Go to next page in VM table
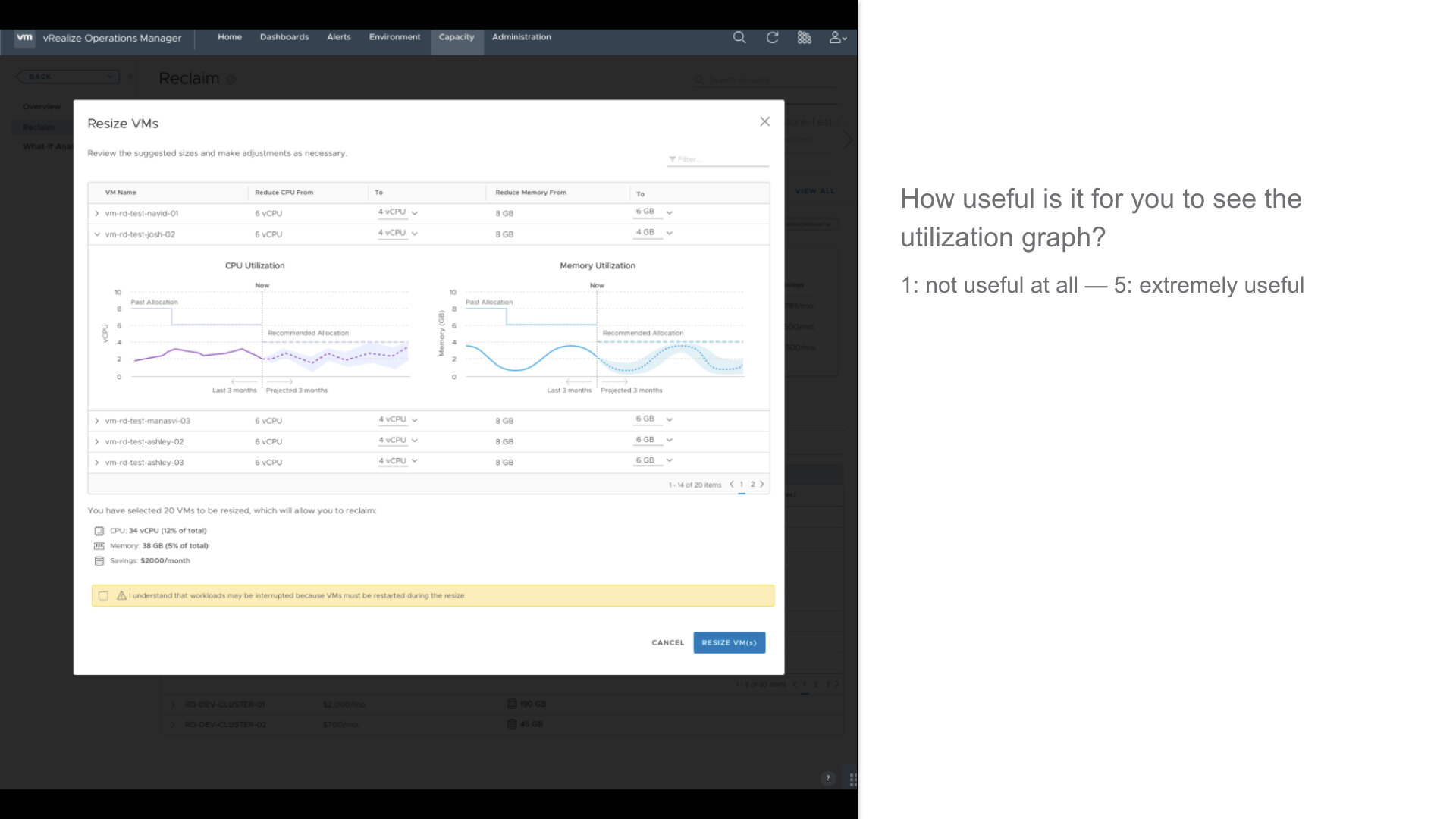This screenshot has width=1456, height=819. point(762,484)
